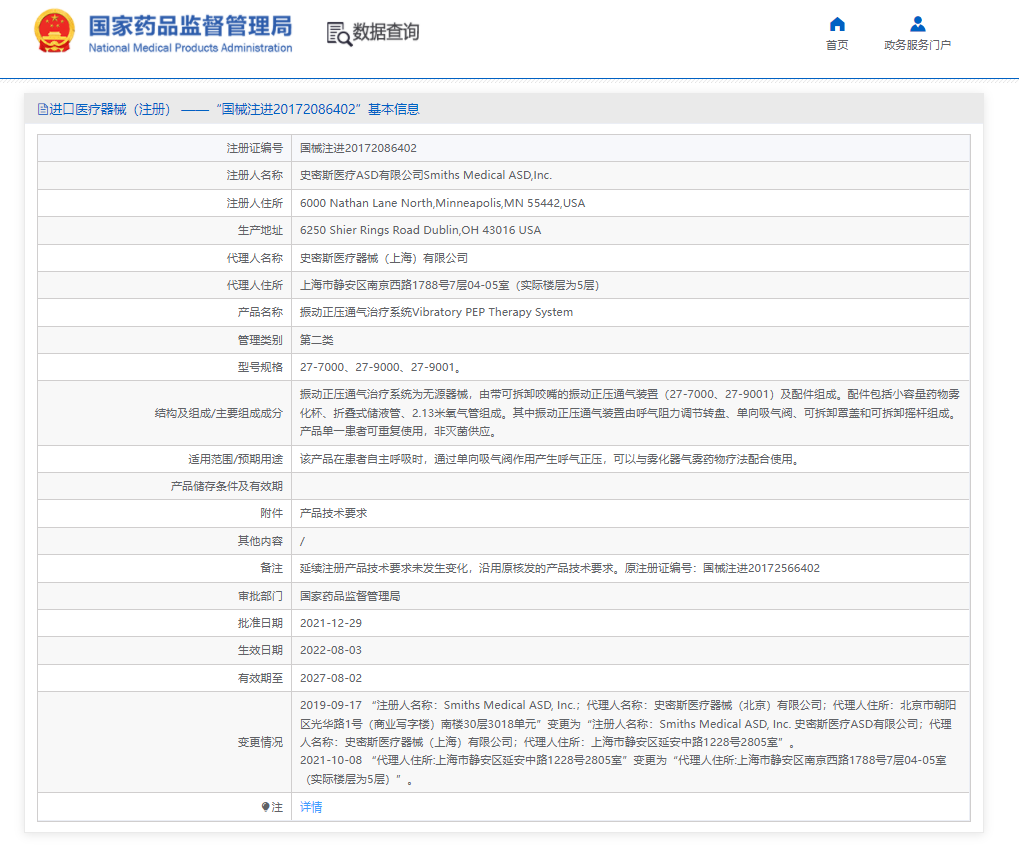
Task: Click the slash value under 其他内容
Action: [302, 541]
